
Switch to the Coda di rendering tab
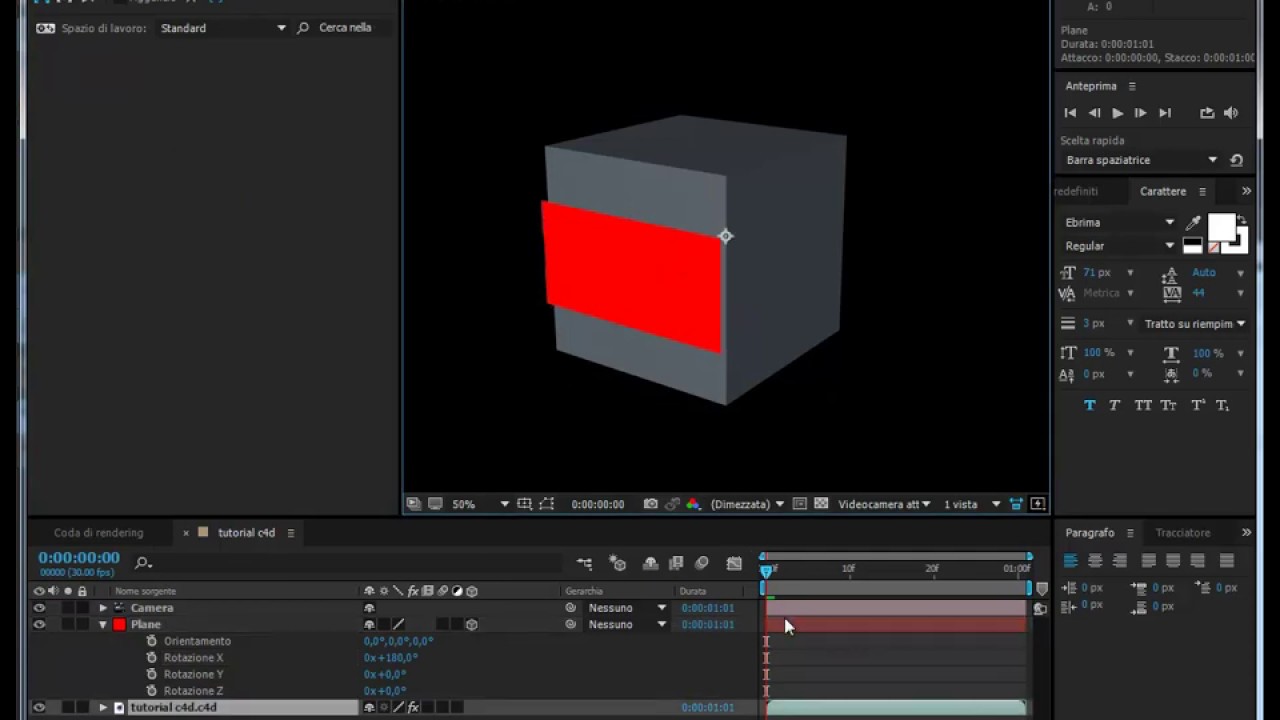coord(98,533)
